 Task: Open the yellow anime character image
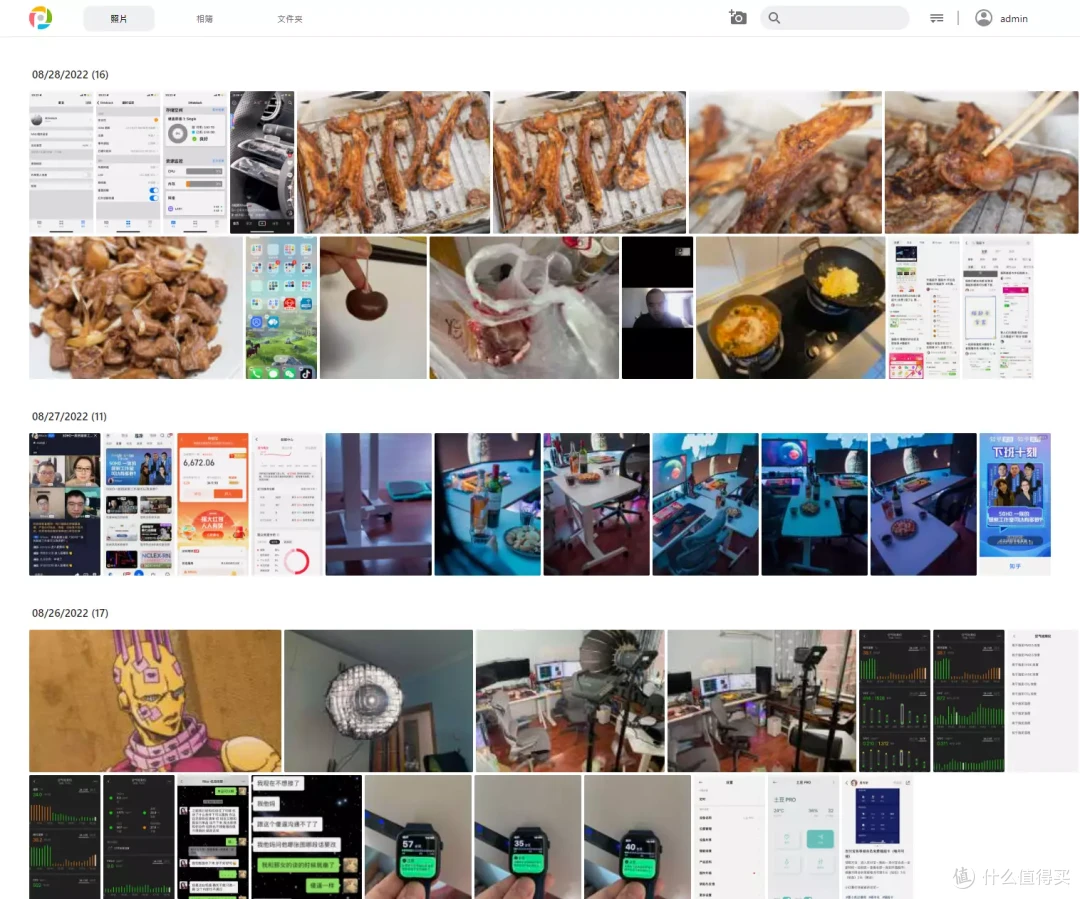click(155, 701)
